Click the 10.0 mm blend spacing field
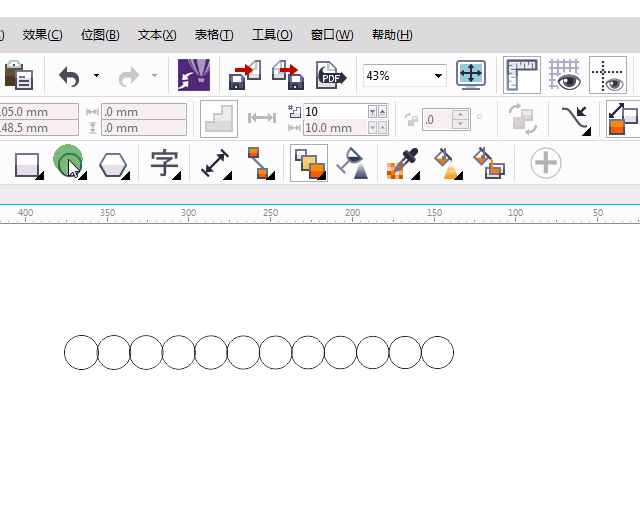Image resolution: width=640 pixels, height=514 pixels. pyautogui.click(x=336, y=128)
